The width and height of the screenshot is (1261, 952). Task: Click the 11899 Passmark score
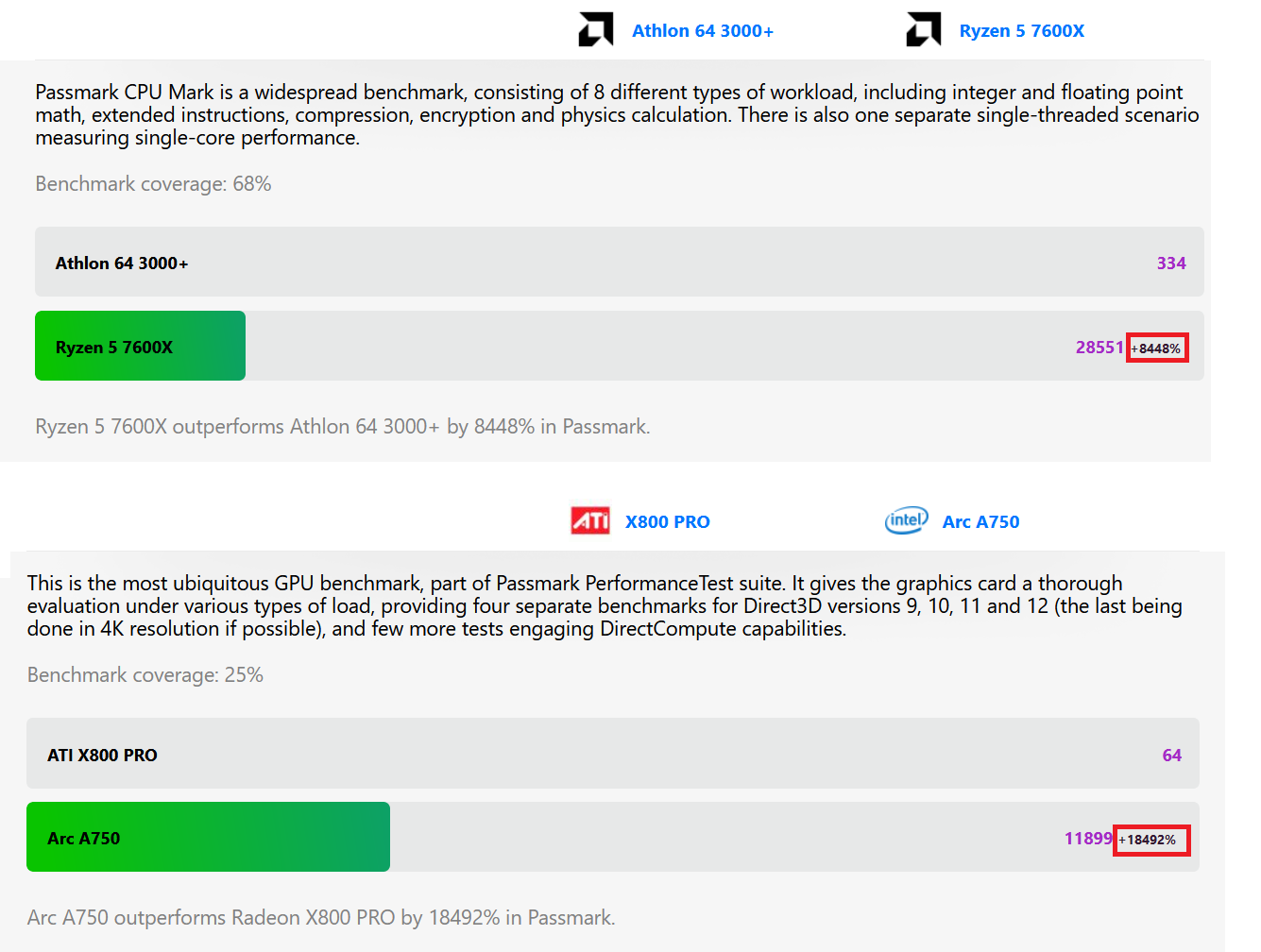1088,839
